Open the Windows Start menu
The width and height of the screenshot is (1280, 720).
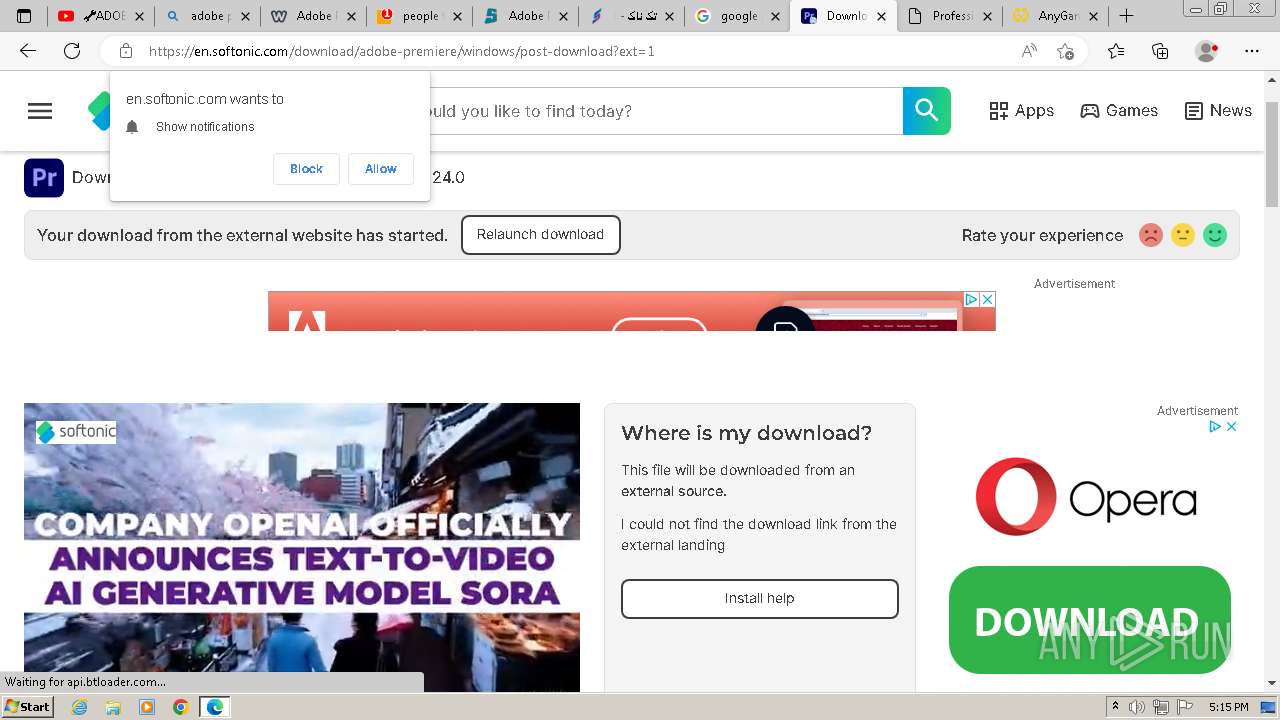(27, 707)
